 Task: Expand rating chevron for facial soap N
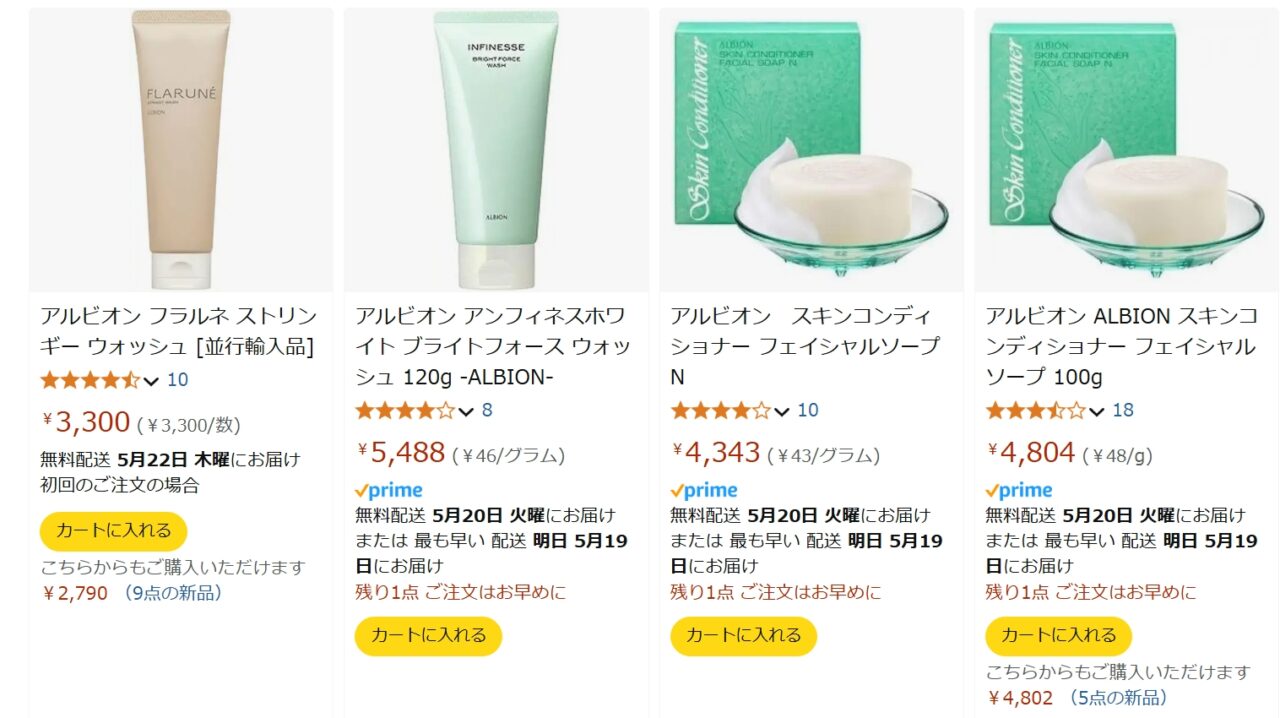click(781, 411)
